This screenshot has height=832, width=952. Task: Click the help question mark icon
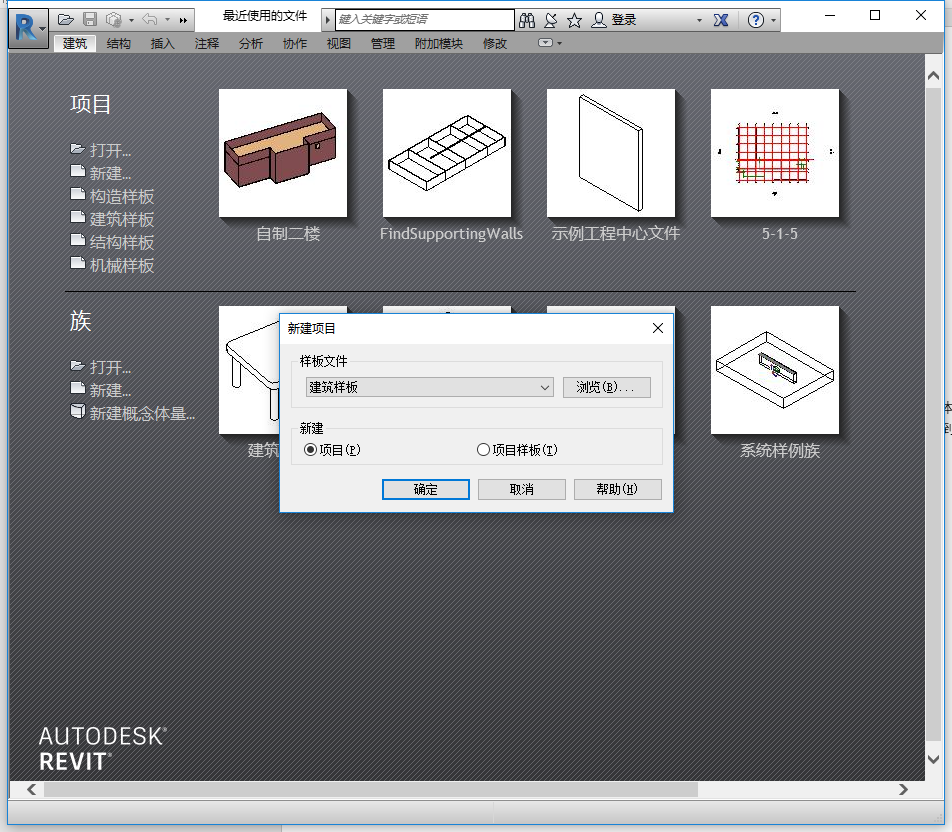[x=756, y=20]
